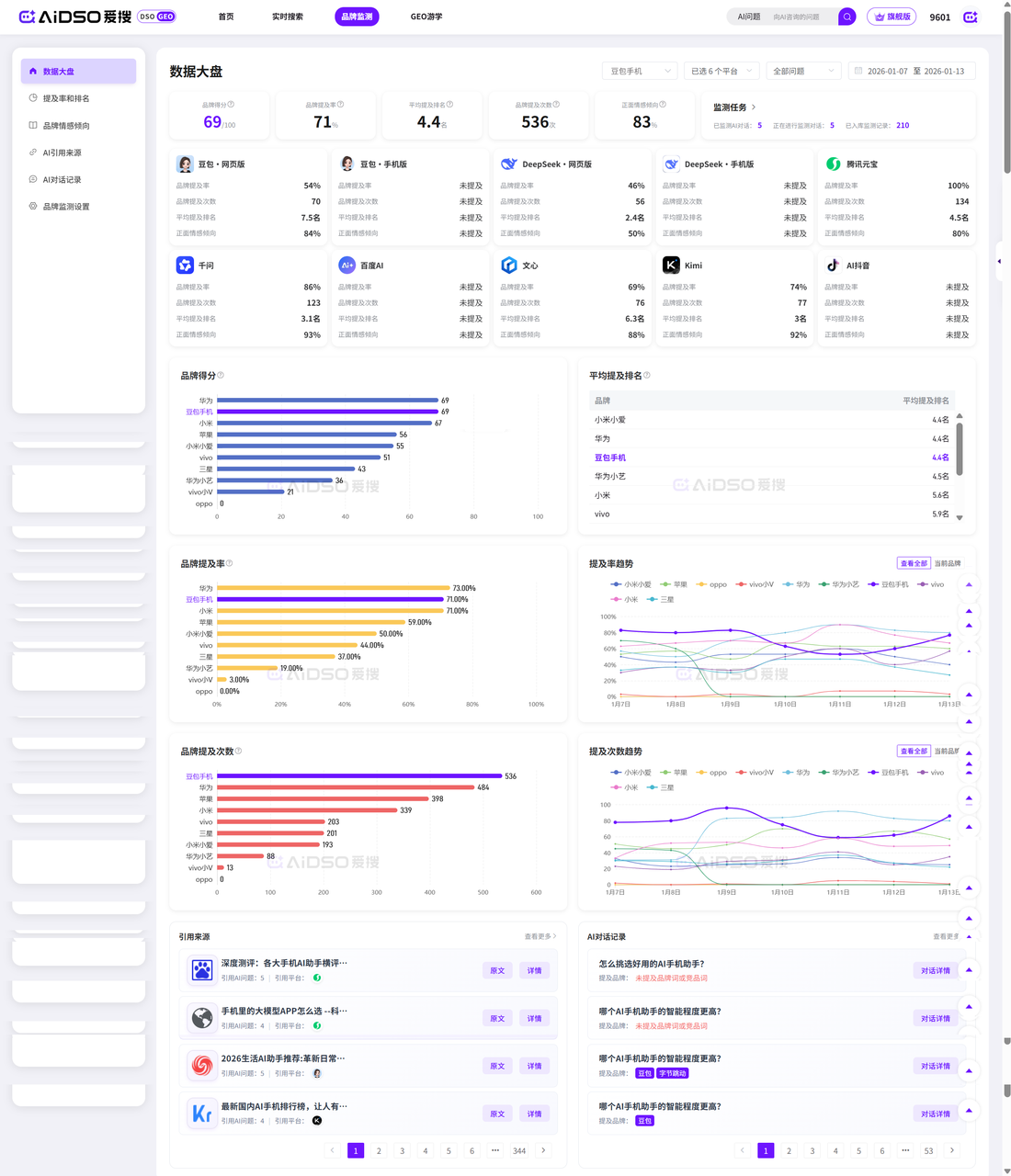
Task: Switch 提及率趋势 chart to 当前品牌
Action: click(x=948, y=563)
